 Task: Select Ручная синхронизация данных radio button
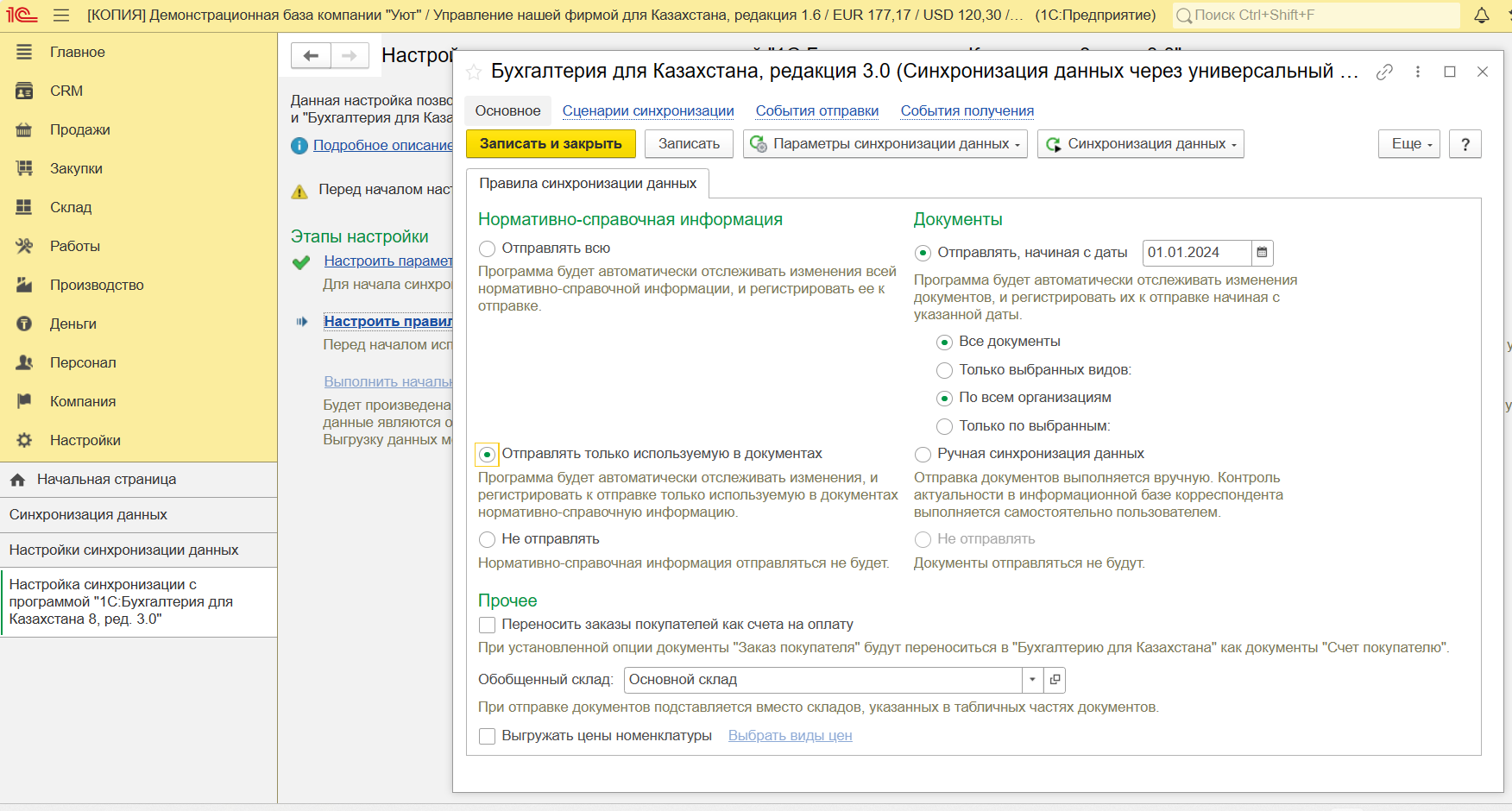(x=923, y=455)
